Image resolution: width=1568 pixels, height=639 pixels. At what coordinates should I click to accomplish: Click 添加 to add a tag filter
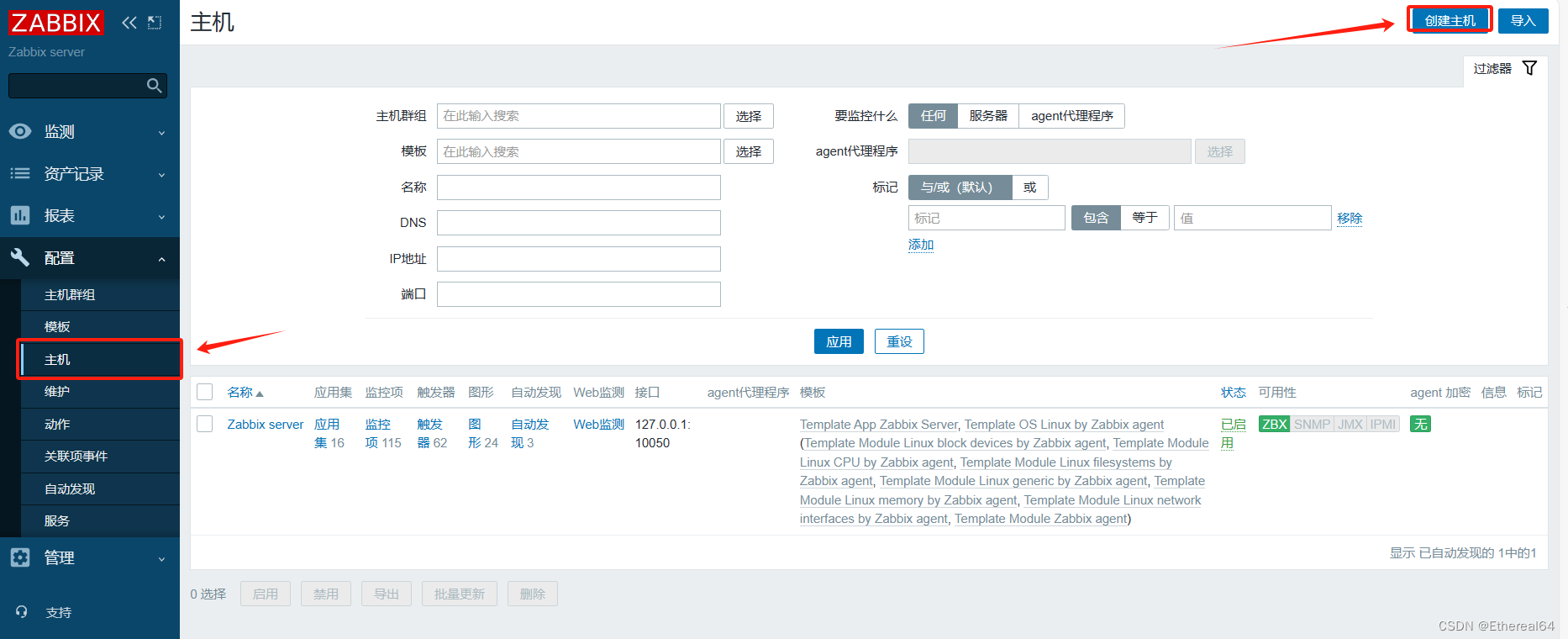921,245
